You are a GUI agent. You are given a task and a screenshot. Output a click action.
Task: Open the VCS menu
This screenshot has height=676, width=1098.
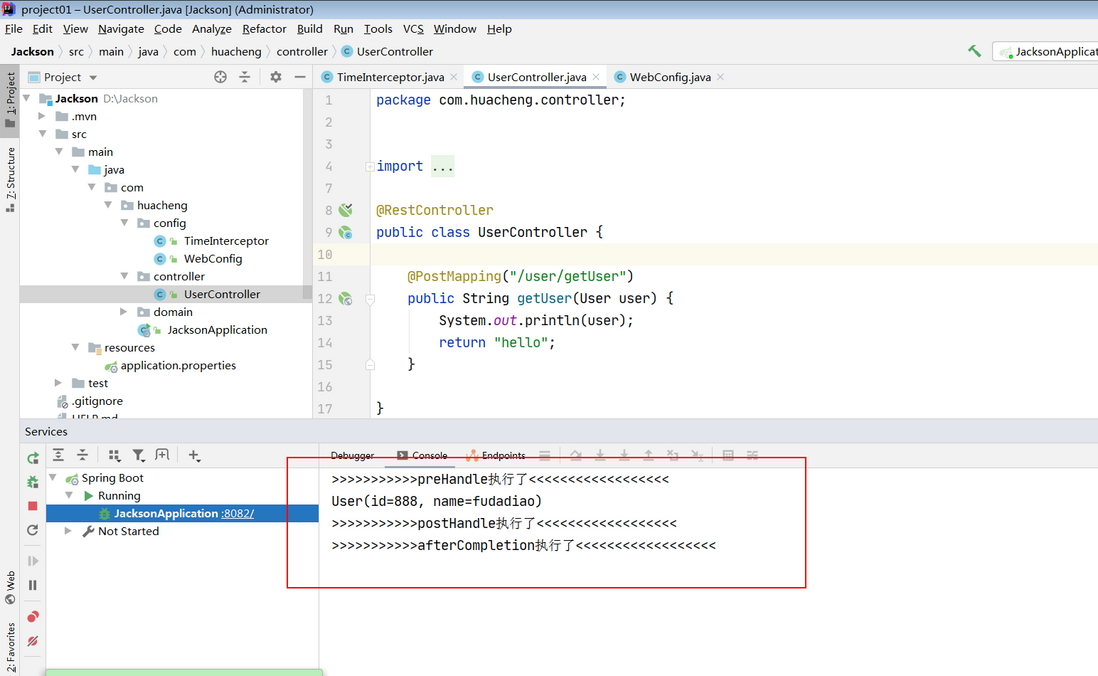(x=413, y=29)
